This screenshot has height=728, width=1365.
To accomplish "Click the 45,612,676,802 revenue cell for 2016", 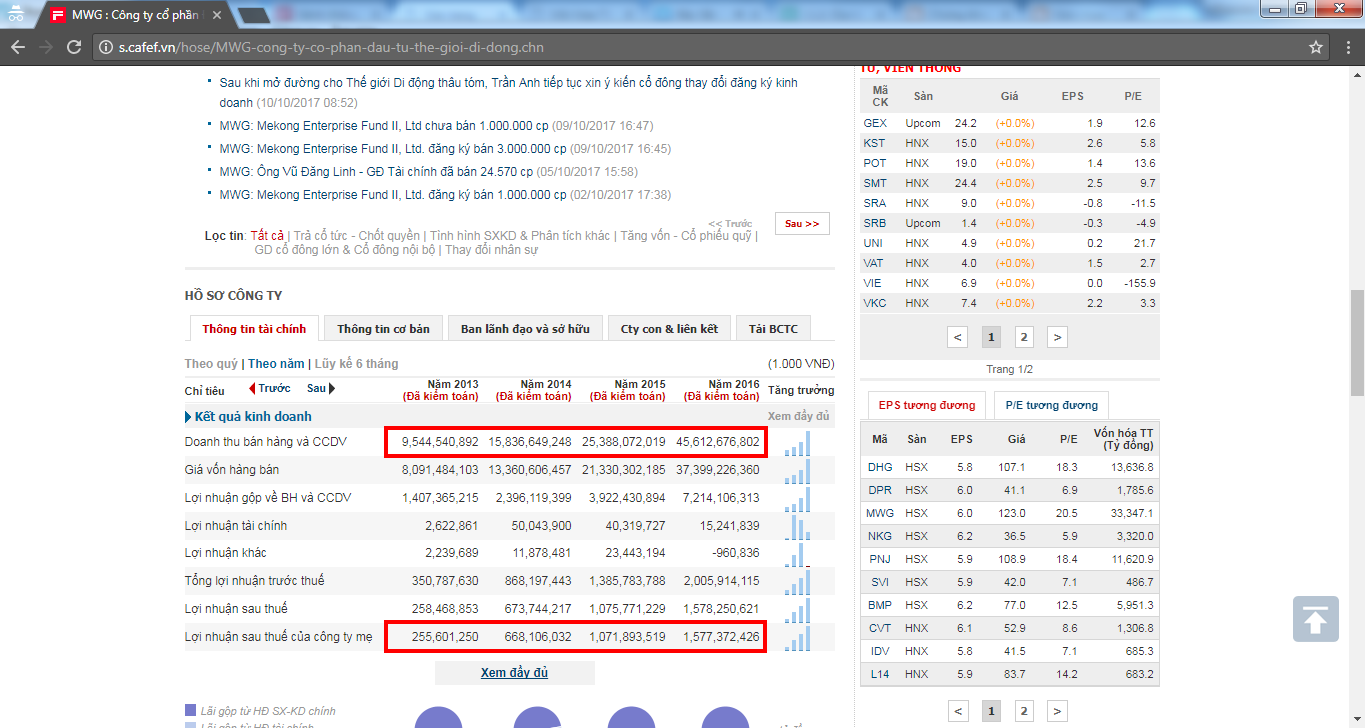I will pyautogui.click(x=719, y=442).
